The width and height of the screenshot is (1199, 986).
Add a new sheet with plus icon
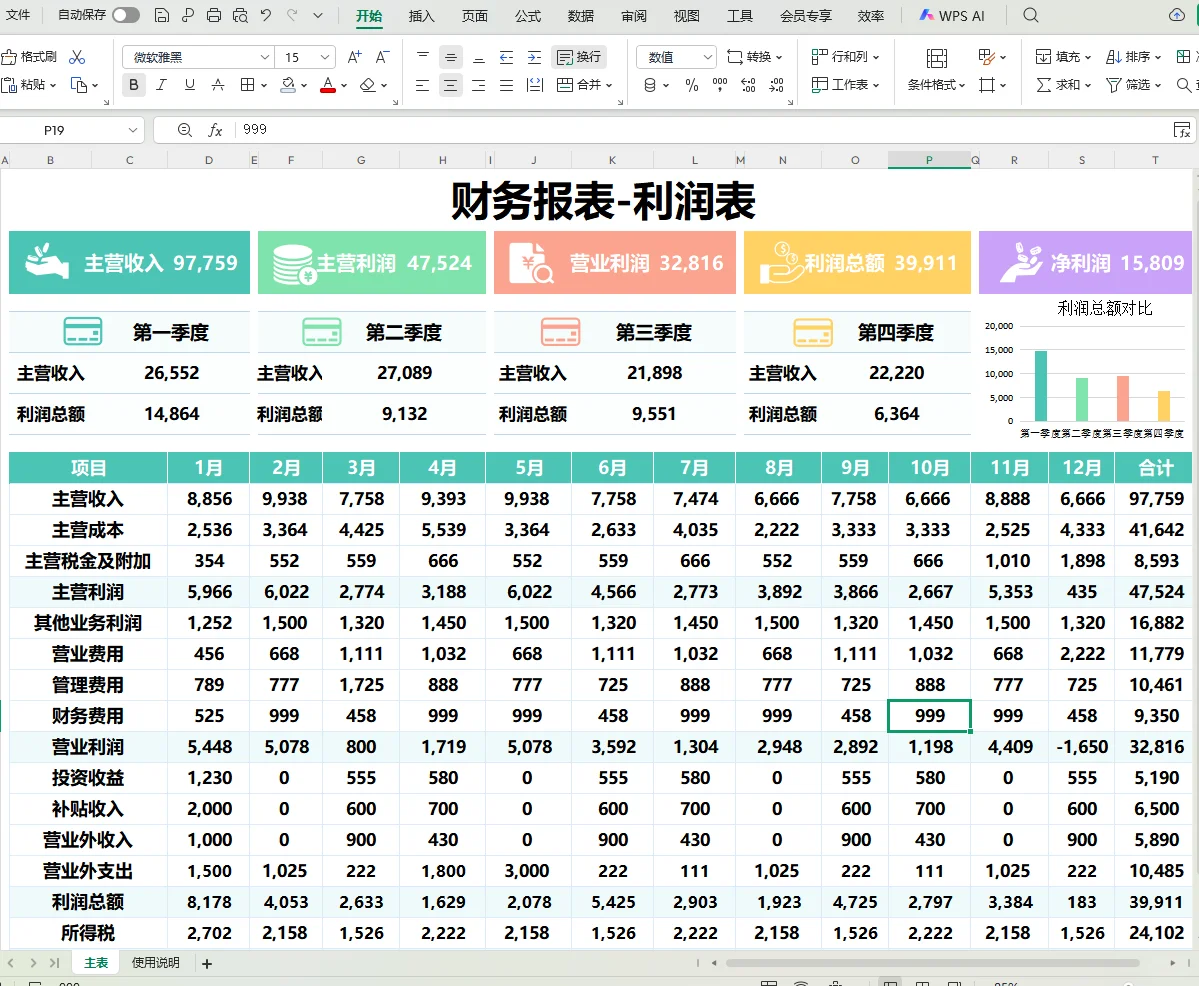point(206,964)
